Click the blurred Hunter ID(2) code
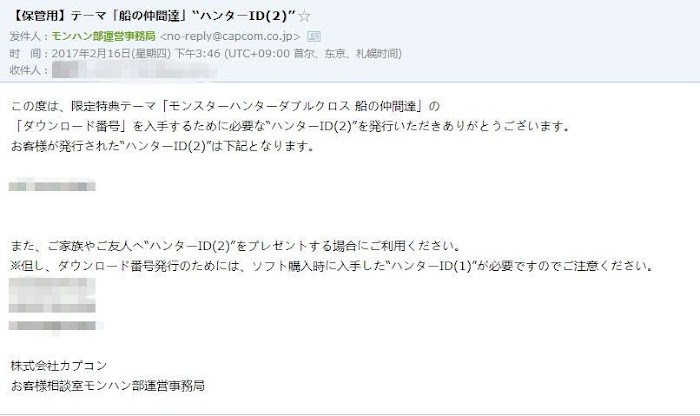 click(52, 185)
